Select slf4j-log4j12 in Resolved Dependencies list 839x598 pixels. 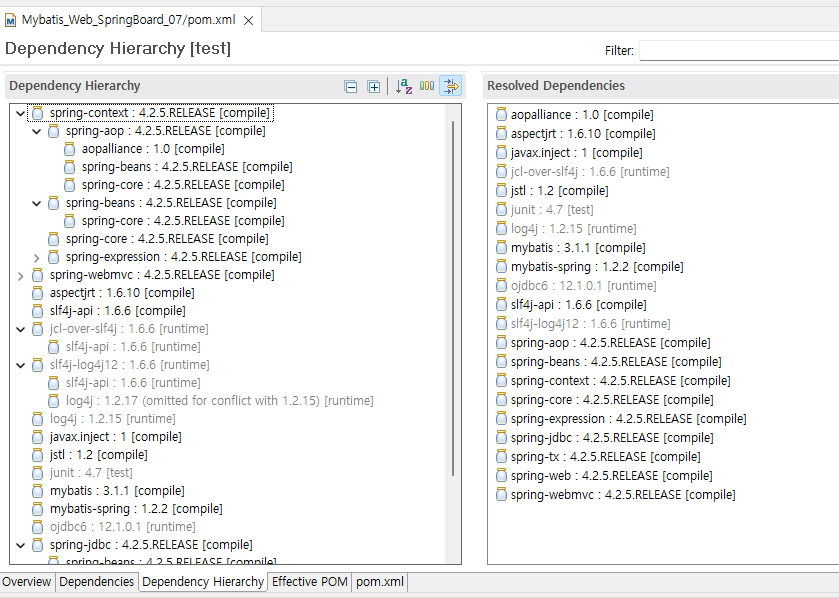tap(590, 324)
